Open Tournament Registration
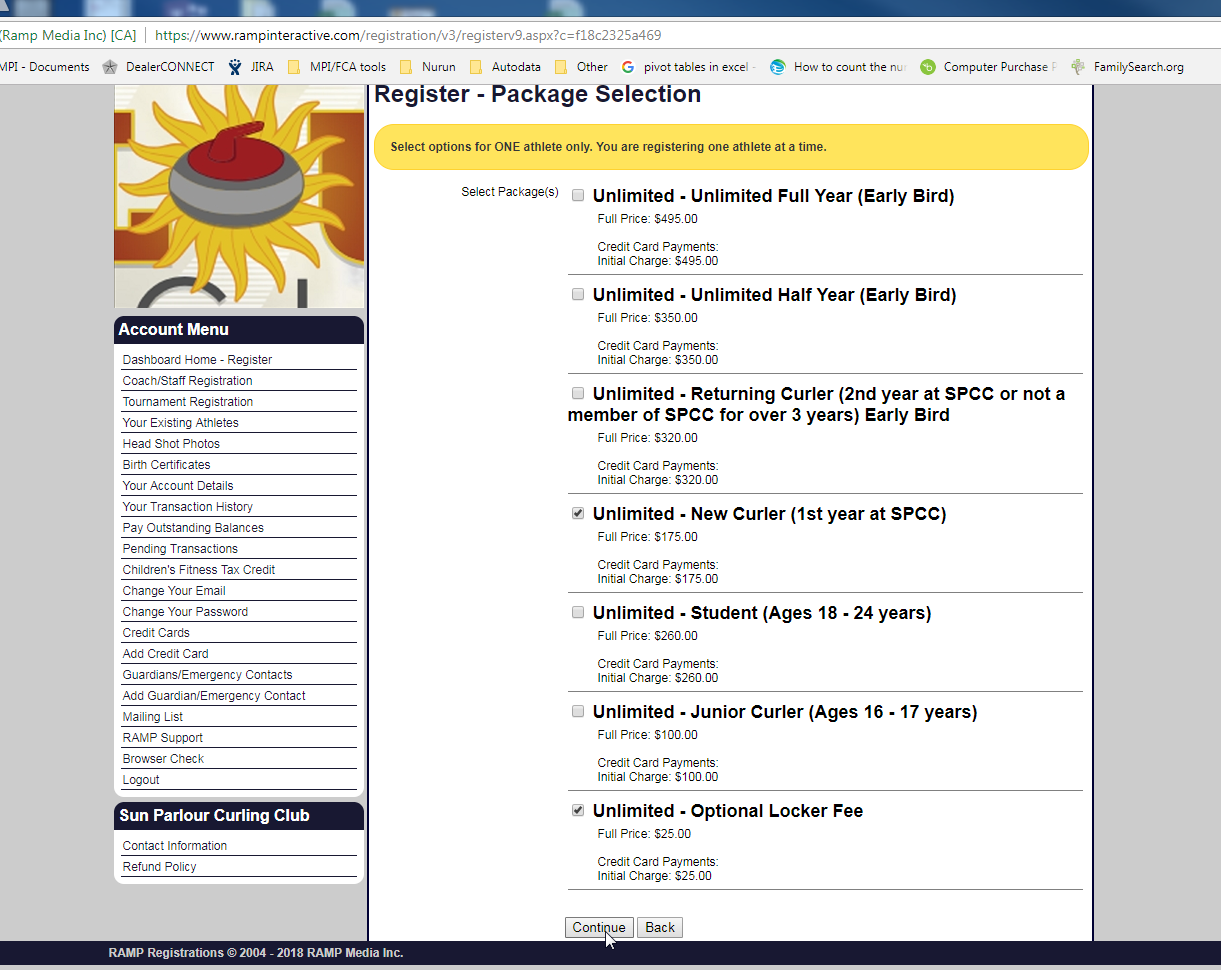 (x=188, y=402)
